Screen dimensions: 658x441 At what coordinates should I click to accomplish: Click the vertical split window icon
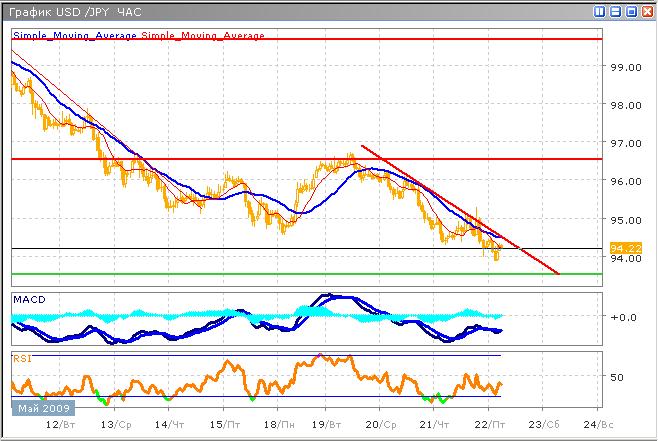point(598,10)
